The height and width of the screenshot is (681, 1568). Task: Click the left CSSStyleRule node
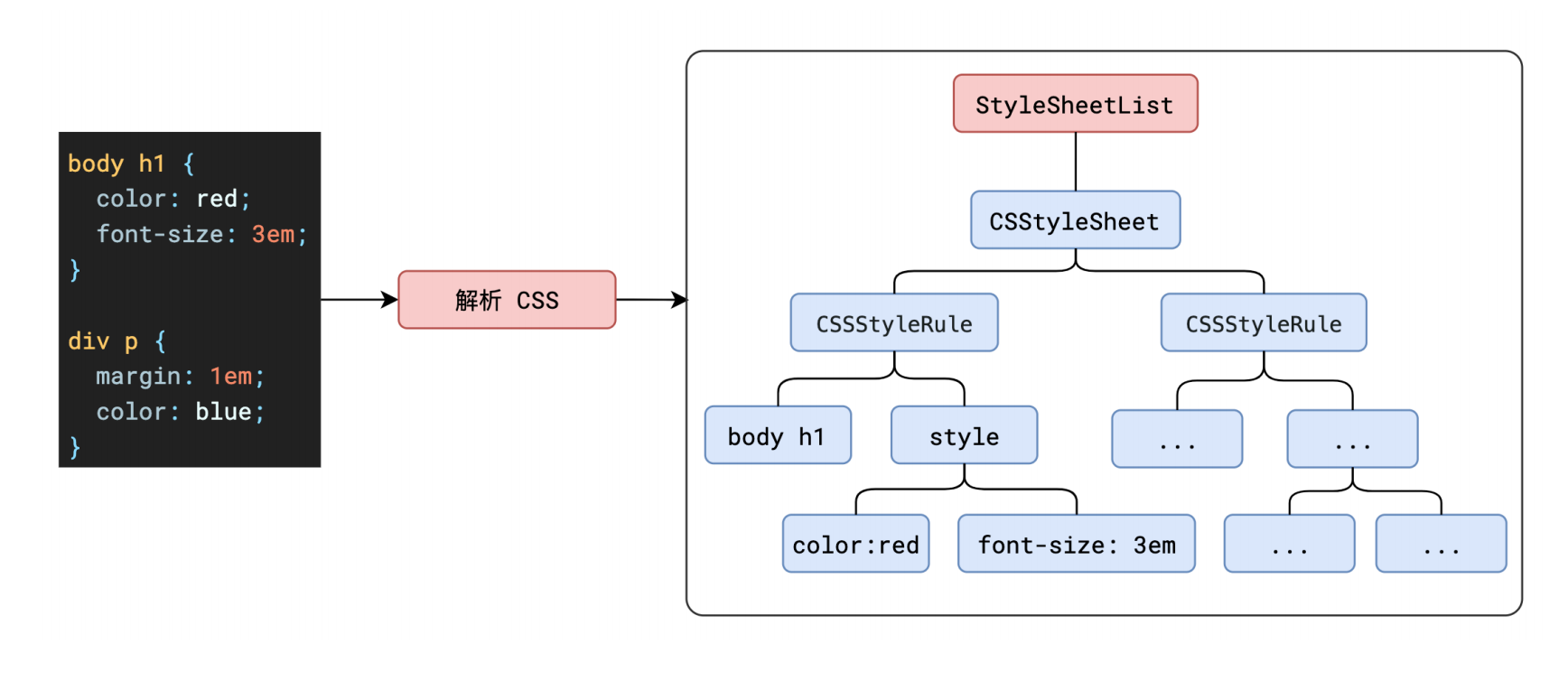point(894,322)
